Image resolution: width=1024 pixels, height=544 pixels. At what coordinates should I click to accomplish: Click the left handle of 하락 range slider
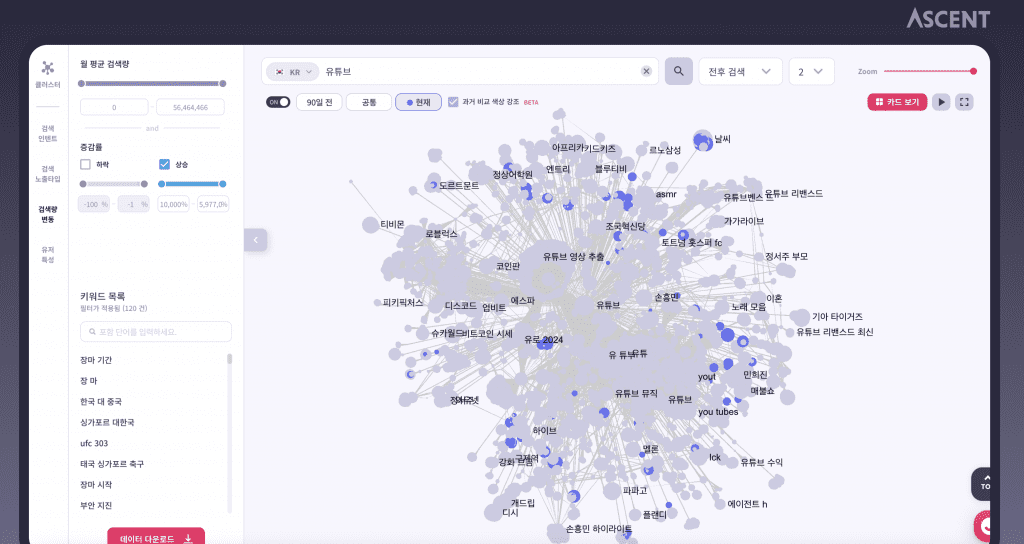pos(83,184)
